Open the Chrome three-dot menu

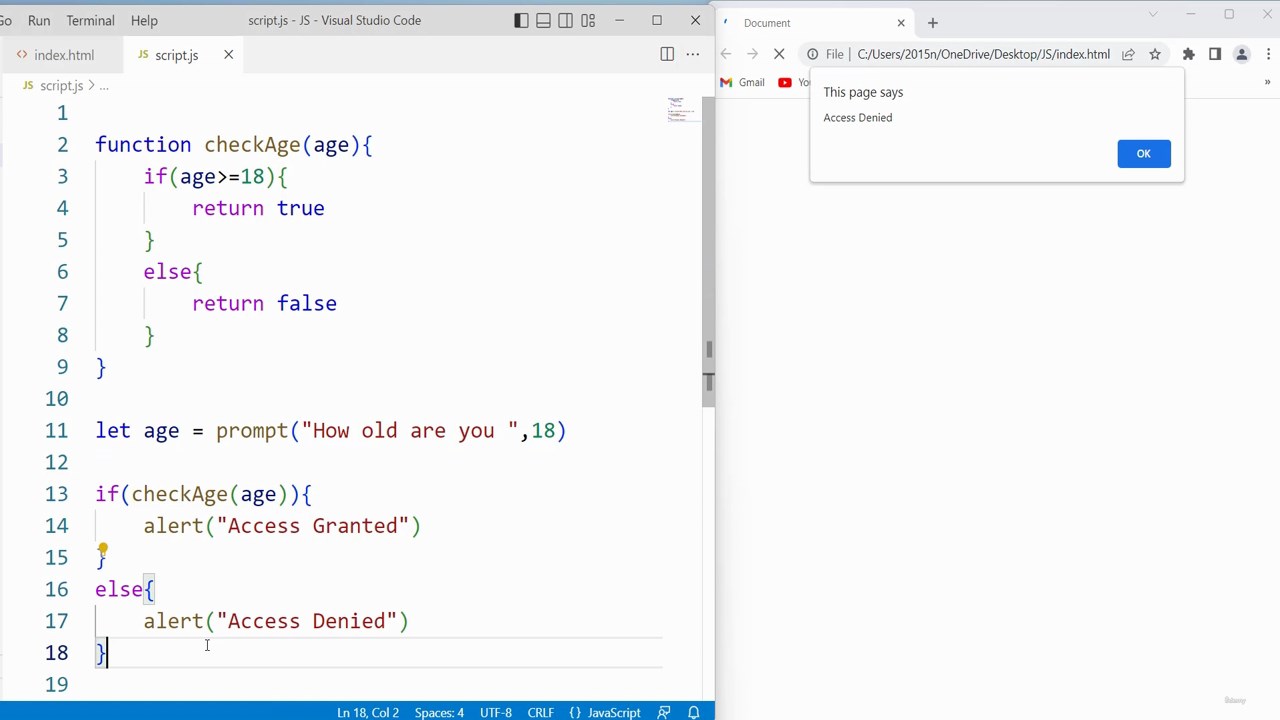click(1269, 54)
